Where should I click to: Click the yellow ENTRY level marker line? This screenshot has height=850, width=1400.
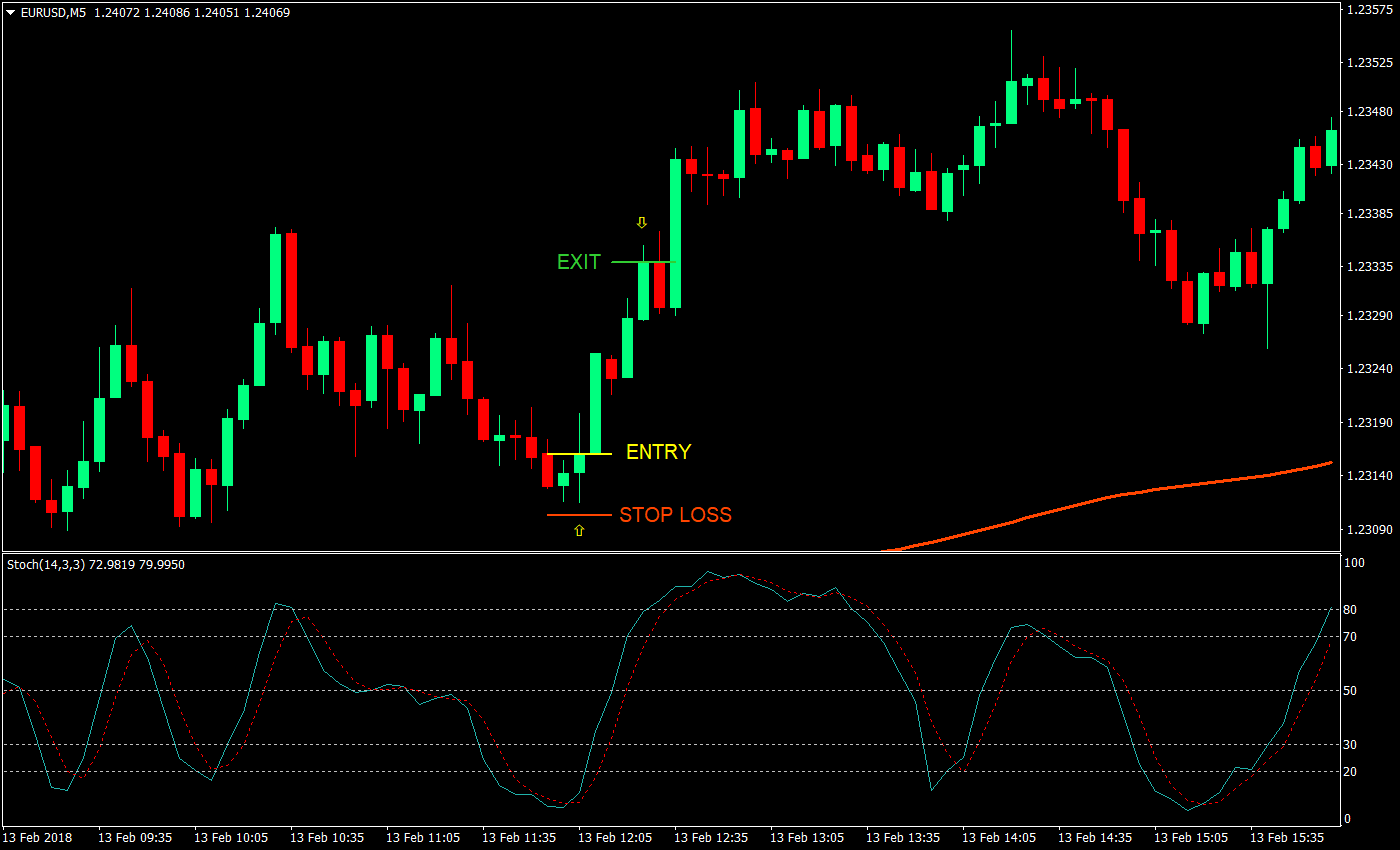point(578,452)
